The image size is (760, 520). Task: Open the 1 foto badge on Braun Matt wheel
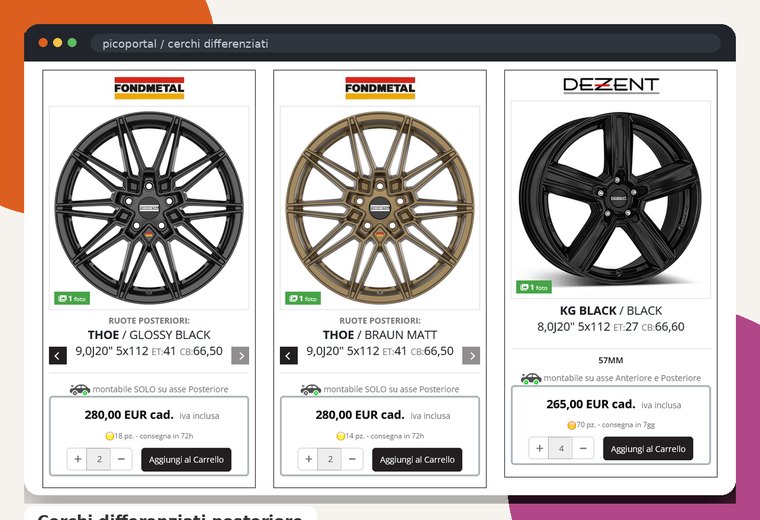(x=303, y=299)
